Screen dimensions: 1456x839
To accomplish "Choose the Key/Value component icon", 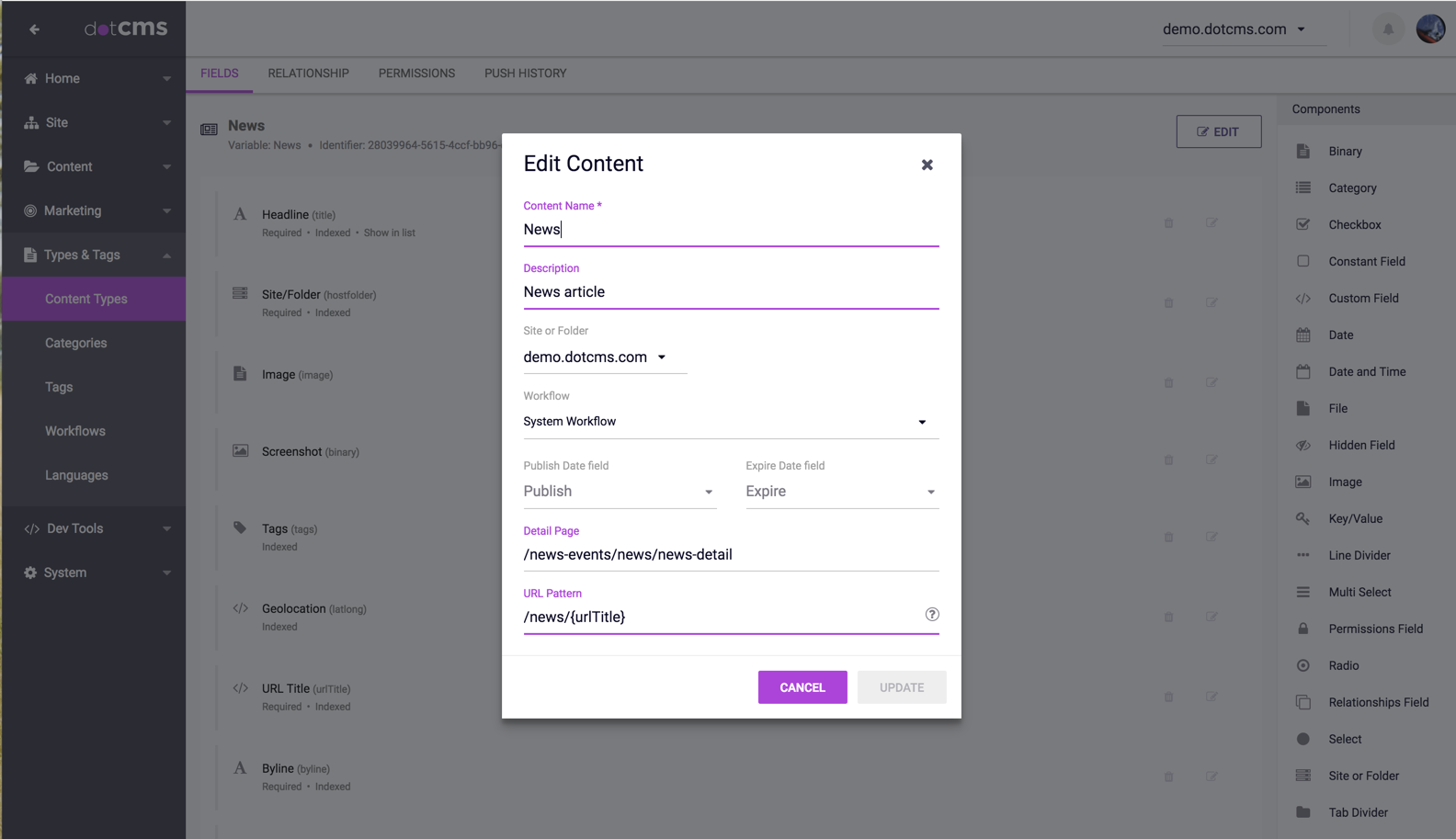I will click(1302, 518).
